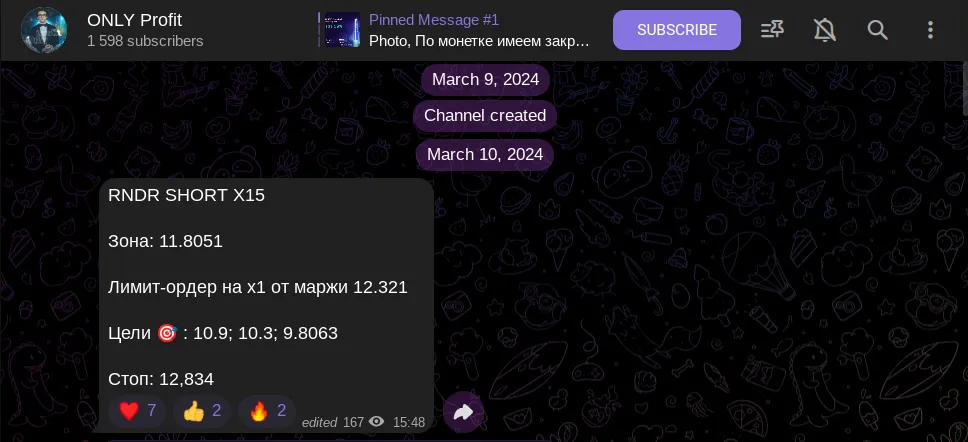Forward the RNDR SHORT message with the share arrow
This screenshot has height=442, width=968.
[x=463, y=412]
